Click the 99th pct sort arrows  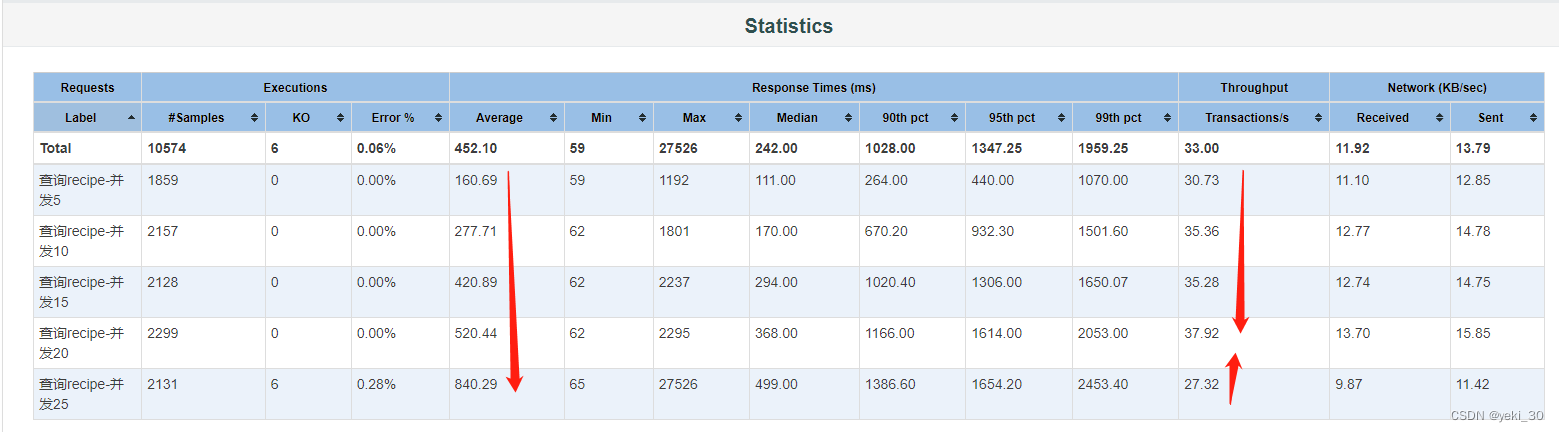coord(1167,118)
